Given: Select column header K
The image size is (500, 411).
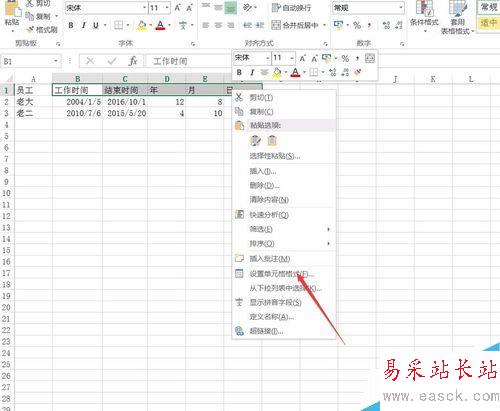Looking at the screenshot, I should click(433, 79).
